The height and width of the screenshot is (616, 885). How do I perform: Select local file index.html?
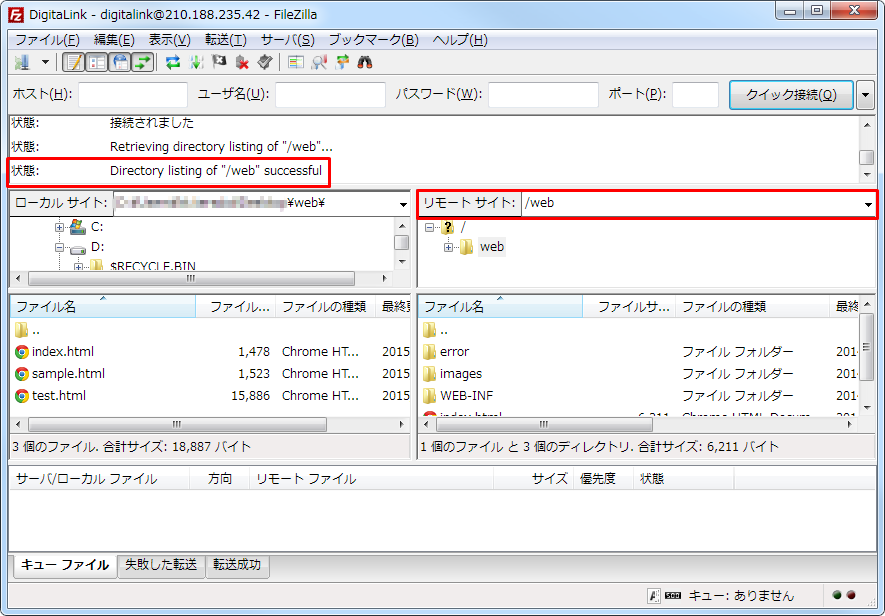pos(63,352)
